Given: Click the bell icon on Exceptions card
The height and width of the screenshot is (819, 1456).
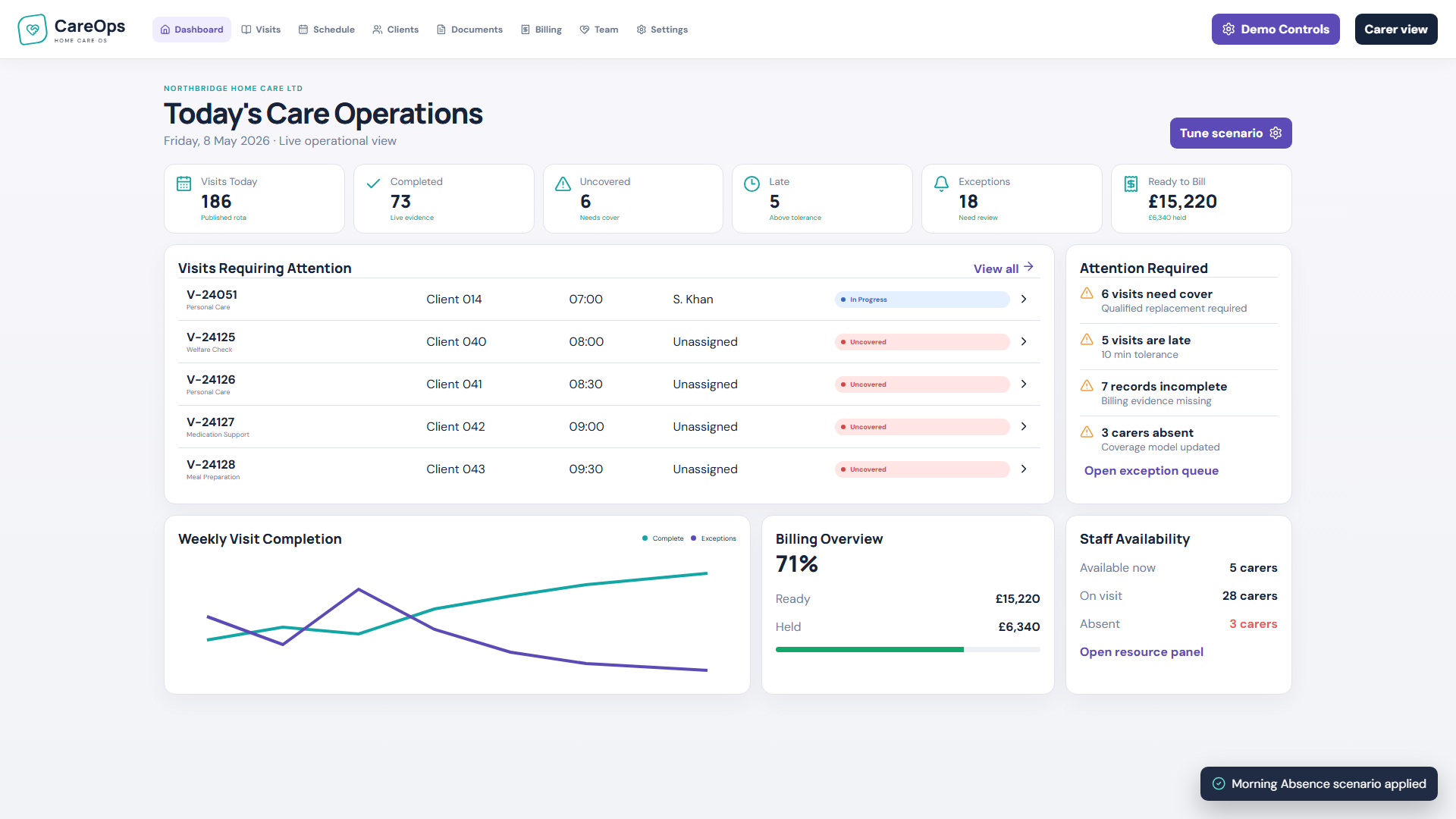Looking at the screenshot, I should click(x=941, y=184).
